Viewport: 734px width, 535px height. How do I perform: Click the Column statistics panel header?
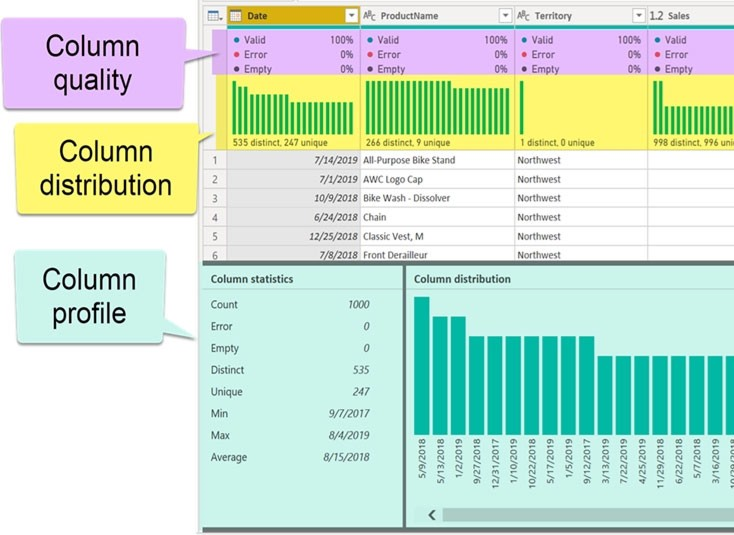point(252,279)
